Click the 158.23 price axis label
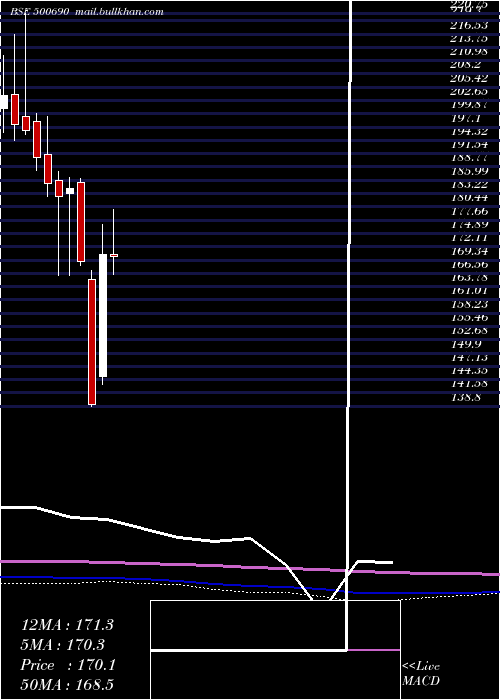Image resolution: width=500 pixels, height=700 pixels. pos(469,304)
